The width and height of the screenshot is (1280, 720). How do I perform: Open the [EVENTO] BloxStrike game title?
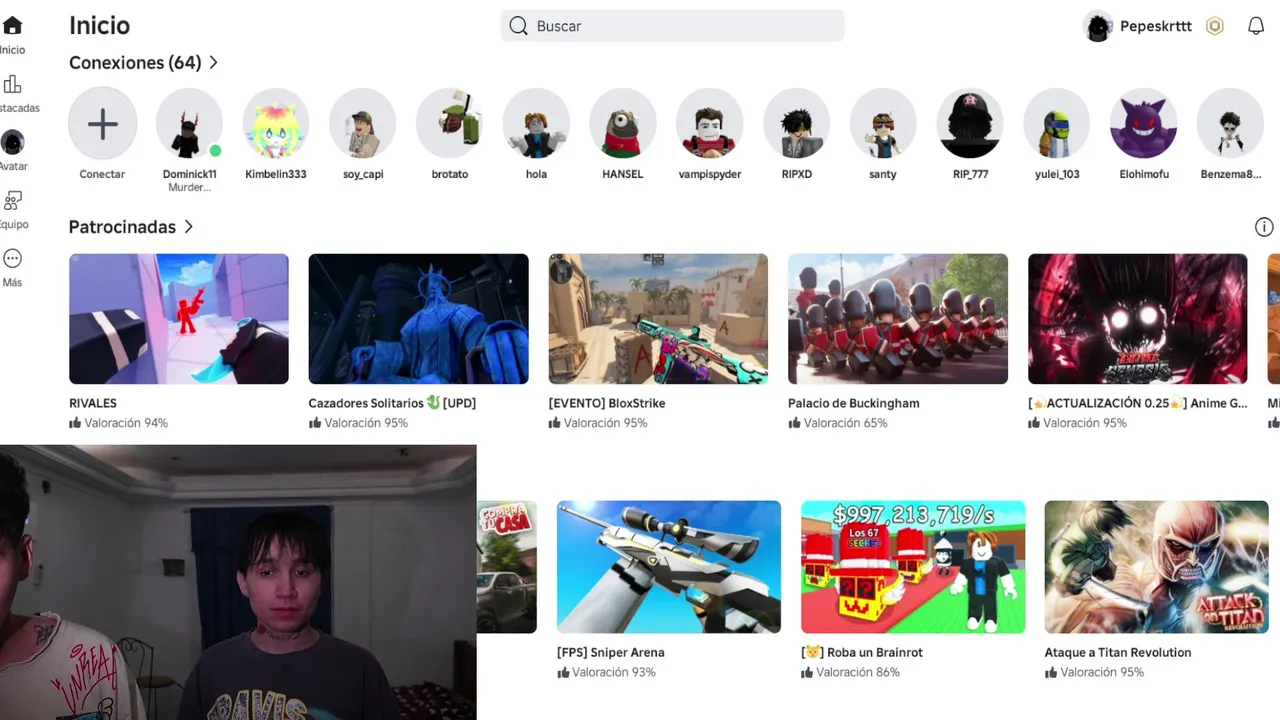[x=607, y=403]
